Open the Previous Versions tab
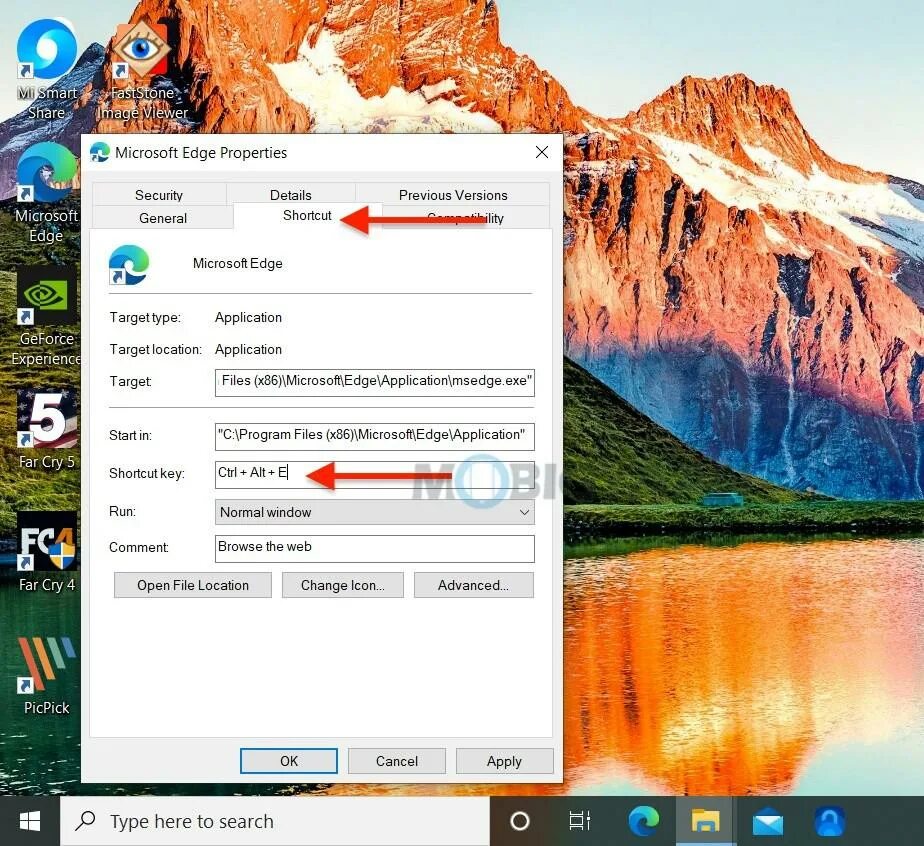Screen dimensions: 924x846 click(453, 195)
